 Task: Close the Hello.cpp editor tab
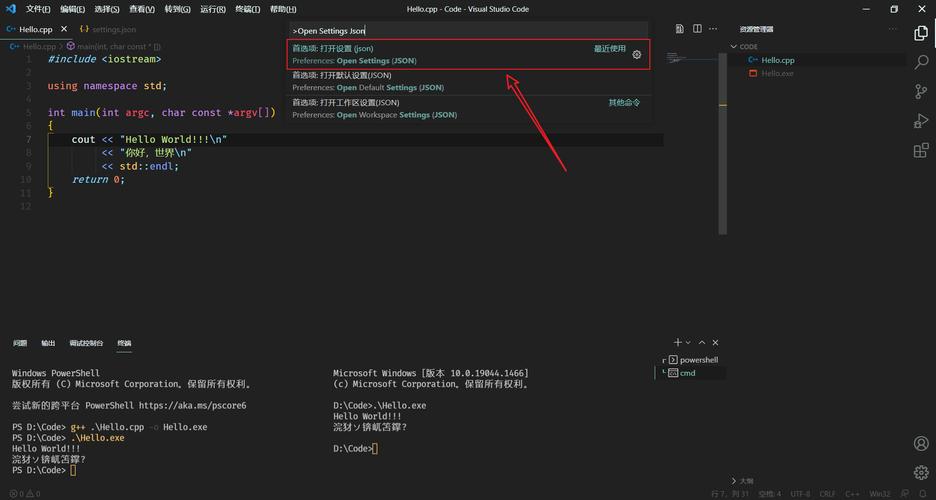[x=64, y=29]
